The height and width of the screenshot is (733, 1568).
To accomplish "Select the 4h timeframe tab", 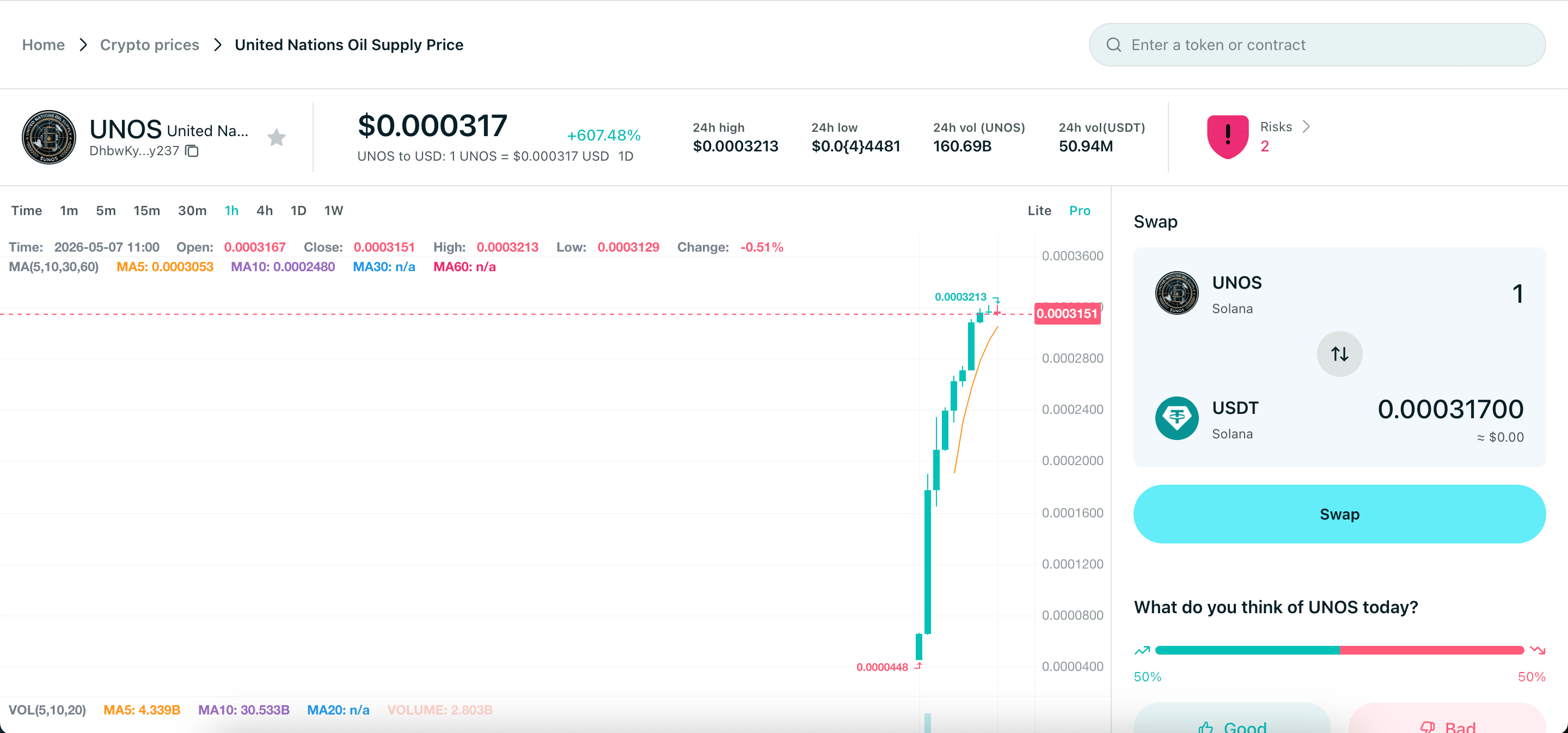I will click(x=264, y=211).
